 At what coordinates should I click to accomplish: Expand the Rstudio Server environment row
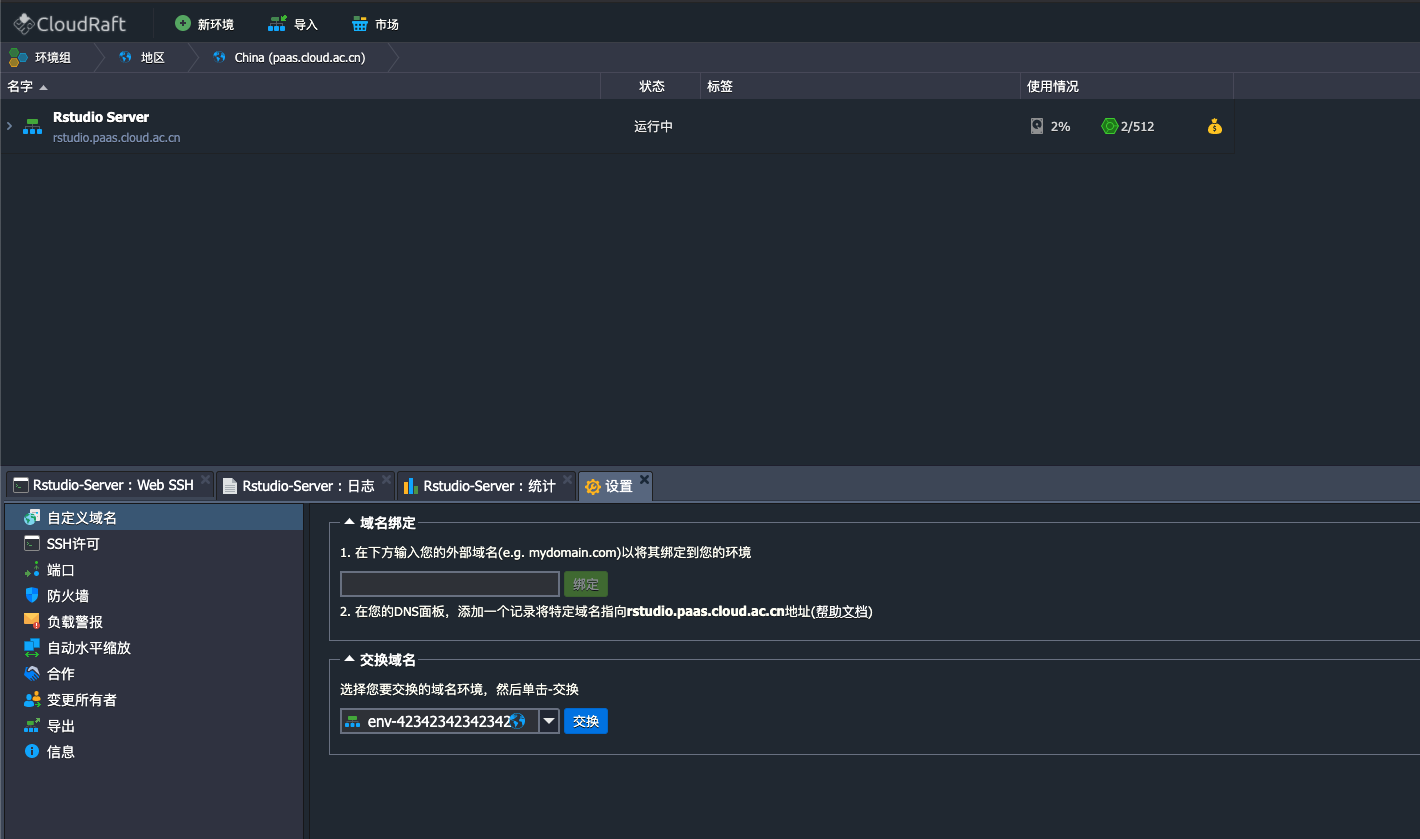(x=9, y=126)
